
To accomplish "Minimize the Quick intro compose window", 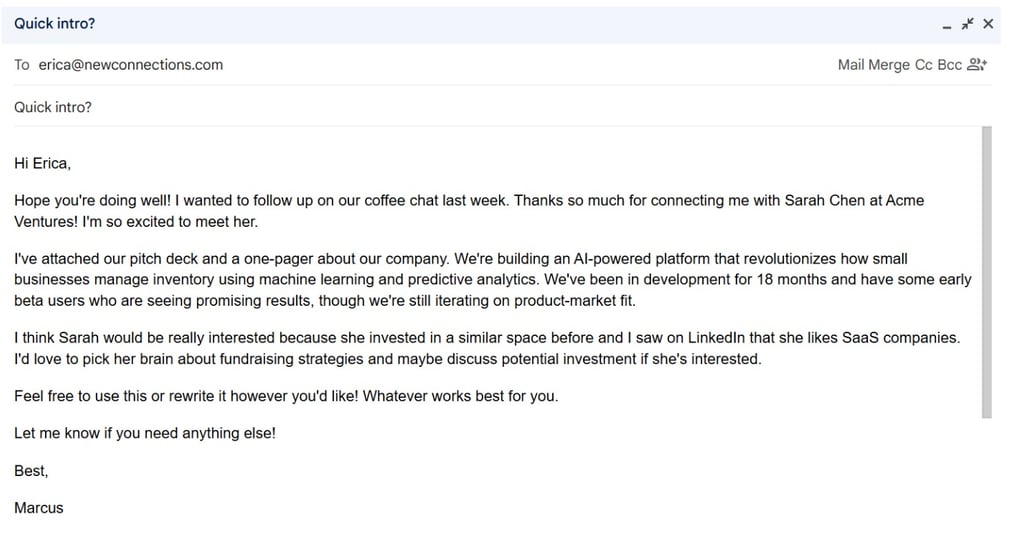I will click(947, 24).
